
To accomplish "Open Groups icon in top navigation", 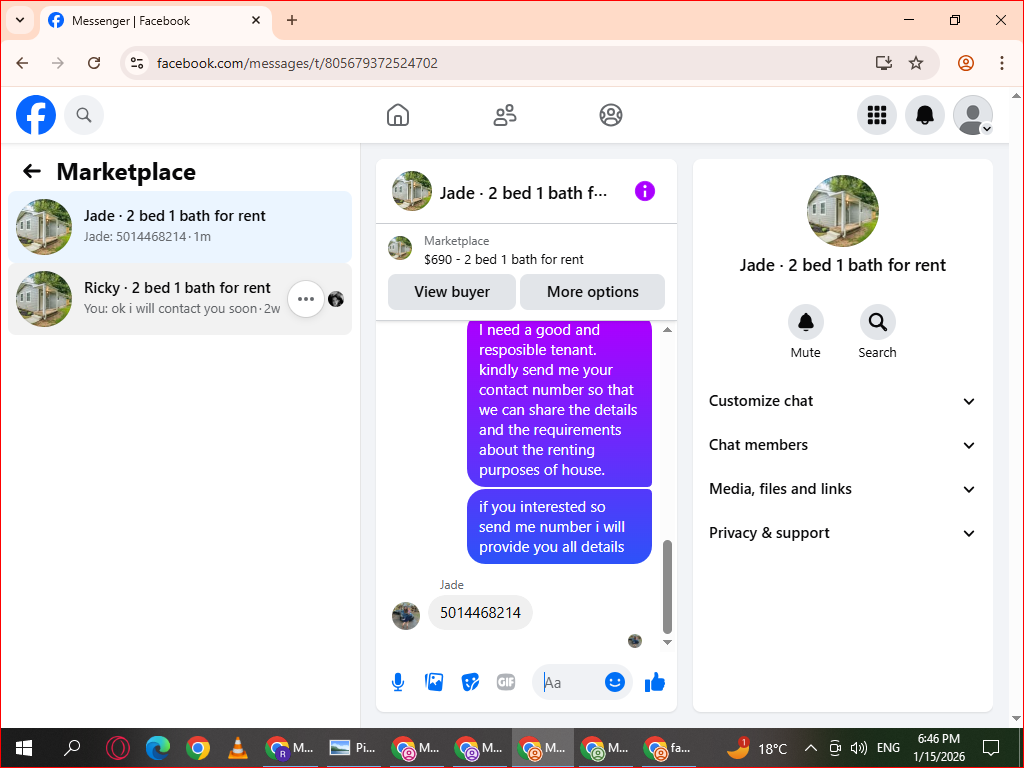I will 611,115.
